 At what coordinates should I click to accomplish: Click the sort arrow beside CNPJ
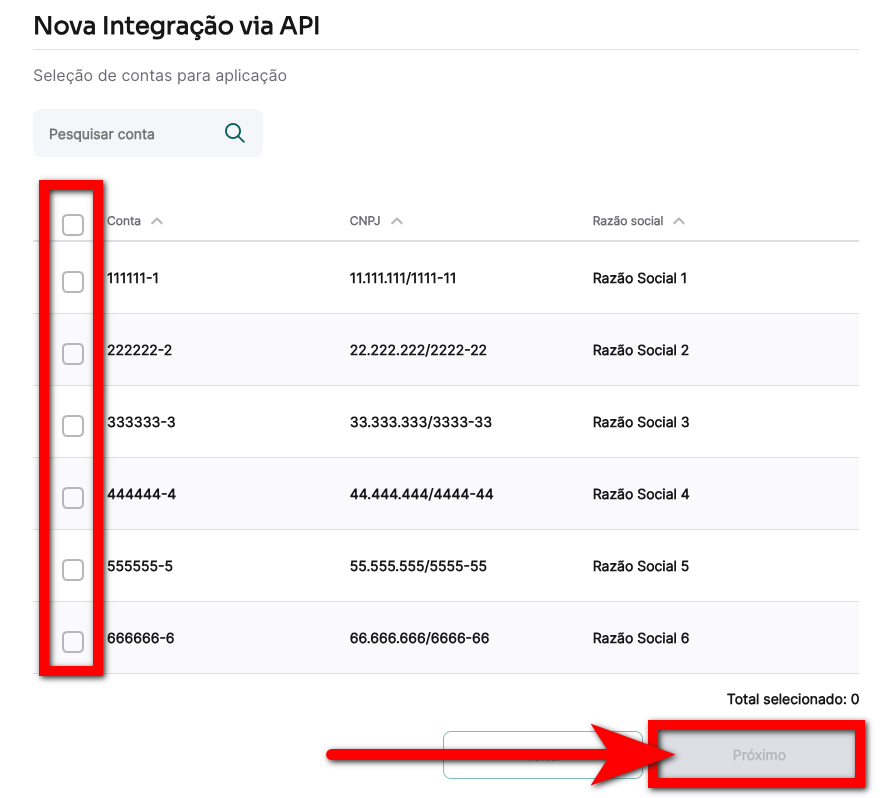pos(397,221)
